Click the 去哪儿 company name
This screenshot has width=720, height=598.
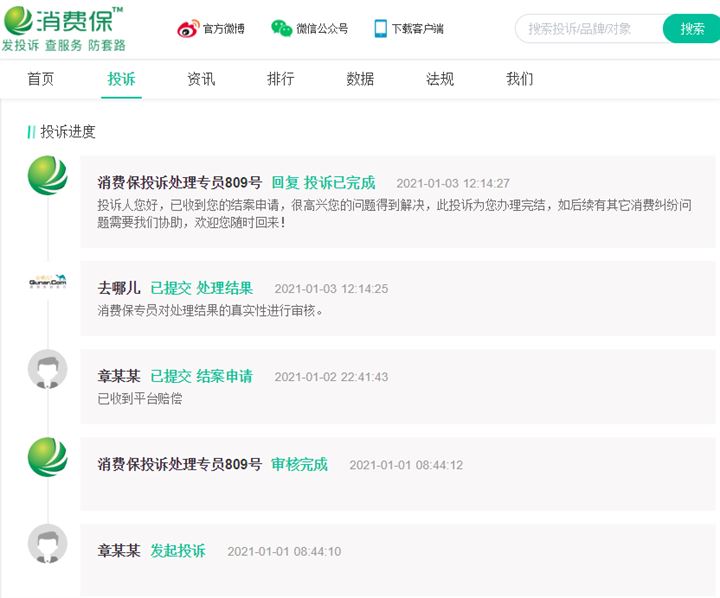tap(118, 288)
